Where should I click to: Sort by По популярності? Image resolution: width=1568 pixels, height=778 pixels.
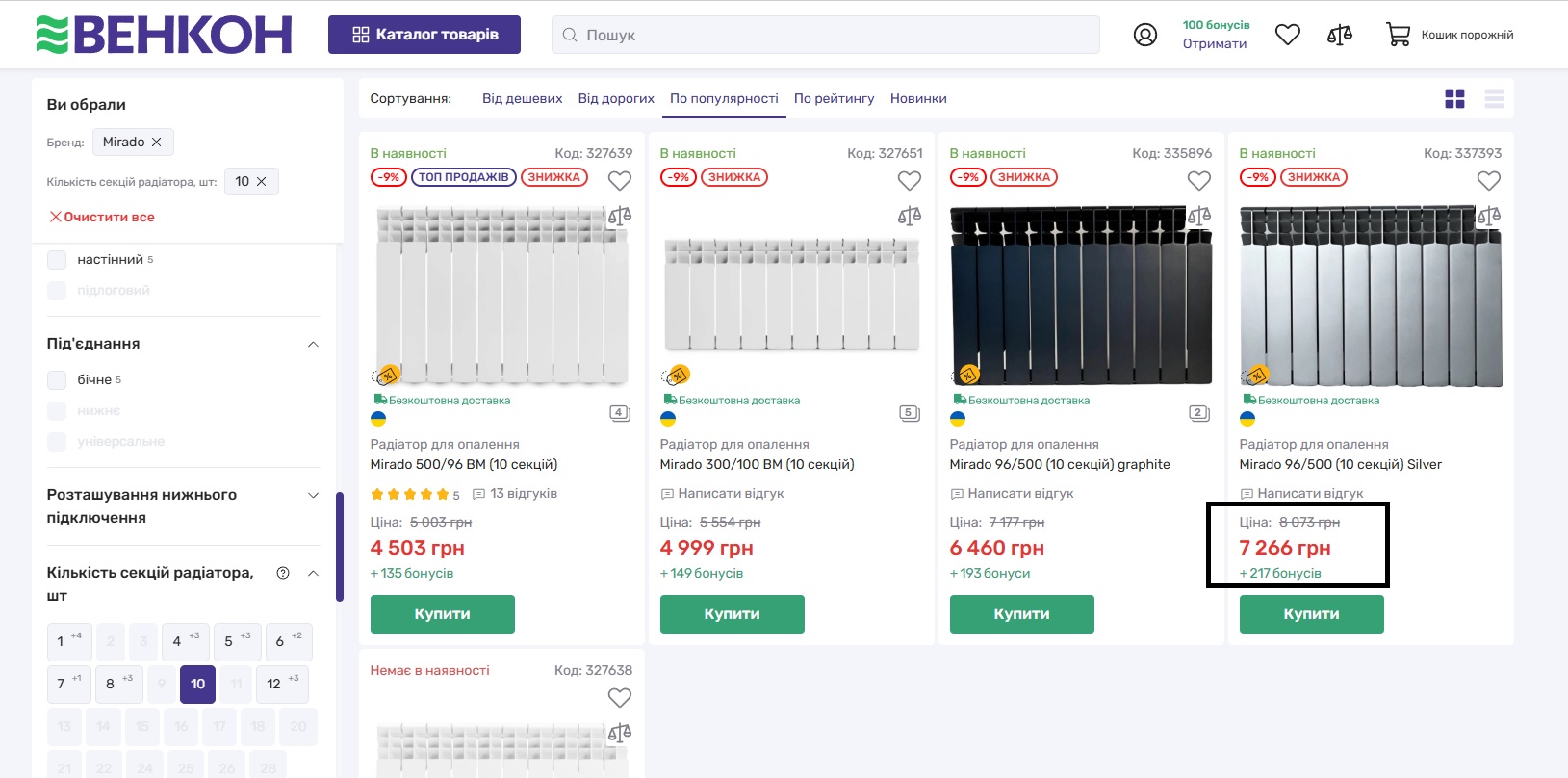point(724,98)
